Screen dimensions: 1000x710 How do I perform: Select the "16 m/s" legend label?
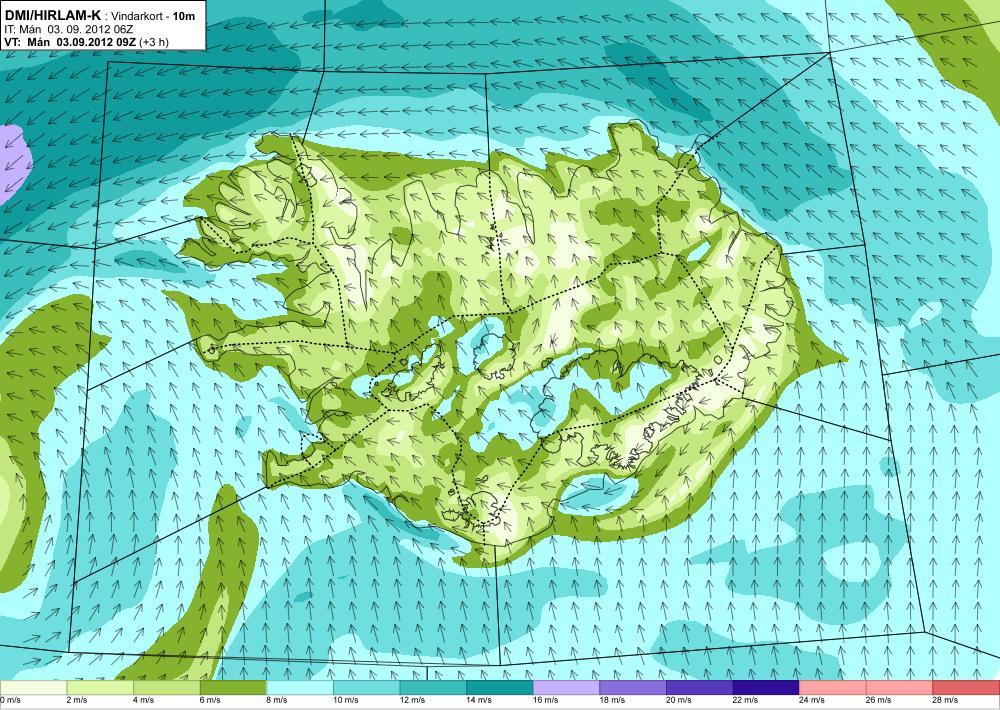(x=546, y=700)
